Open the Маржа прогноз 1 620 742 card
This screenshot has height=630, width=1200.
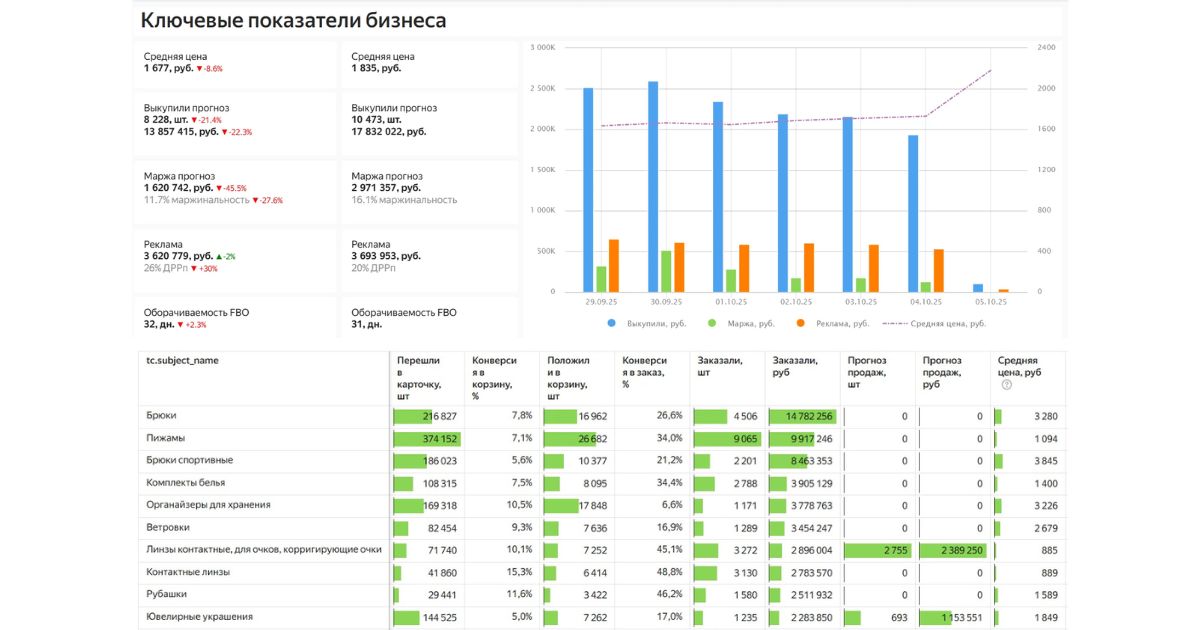tap(235, 188)
